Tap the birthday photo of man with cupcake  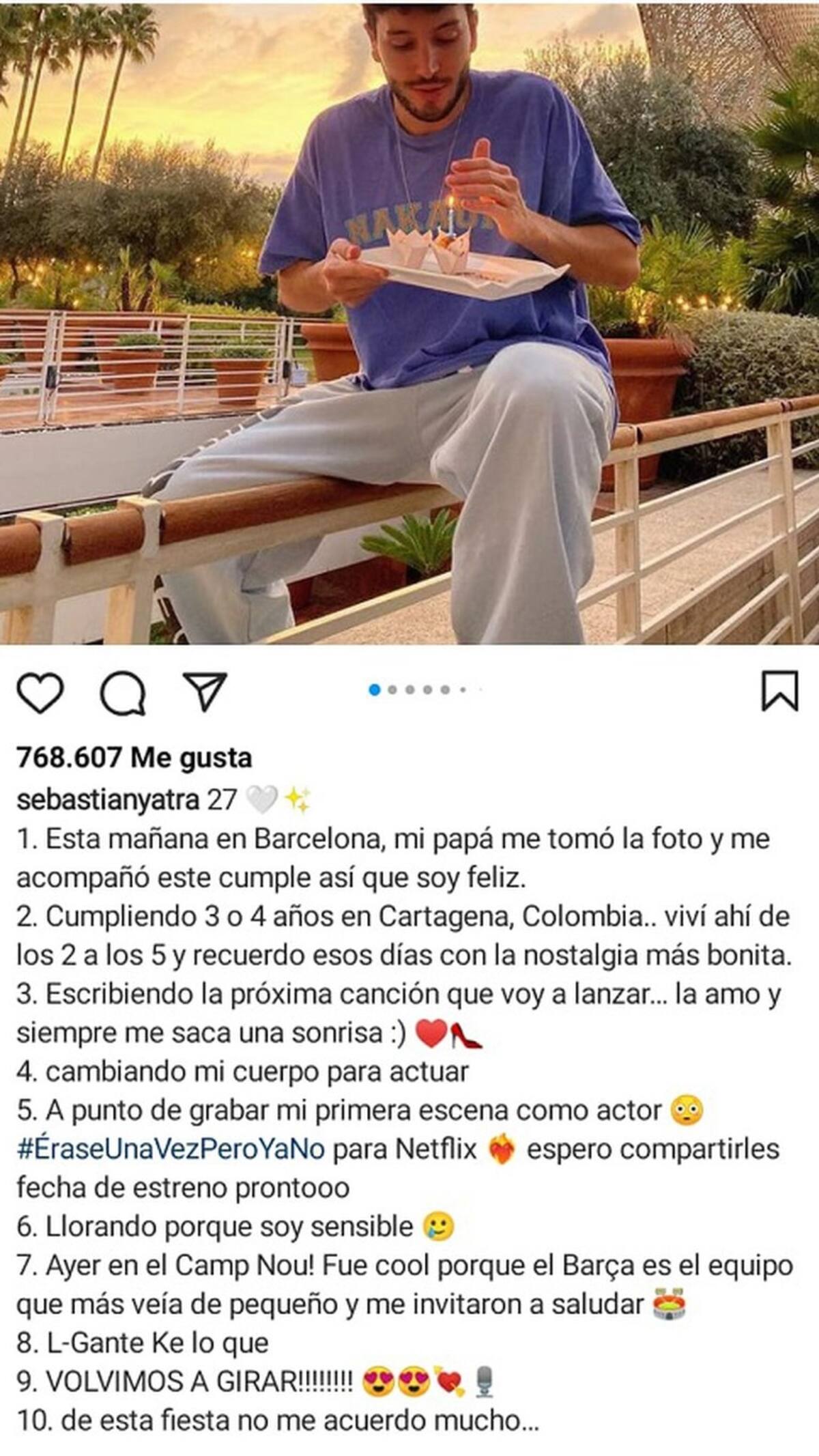tap(409, 322)
